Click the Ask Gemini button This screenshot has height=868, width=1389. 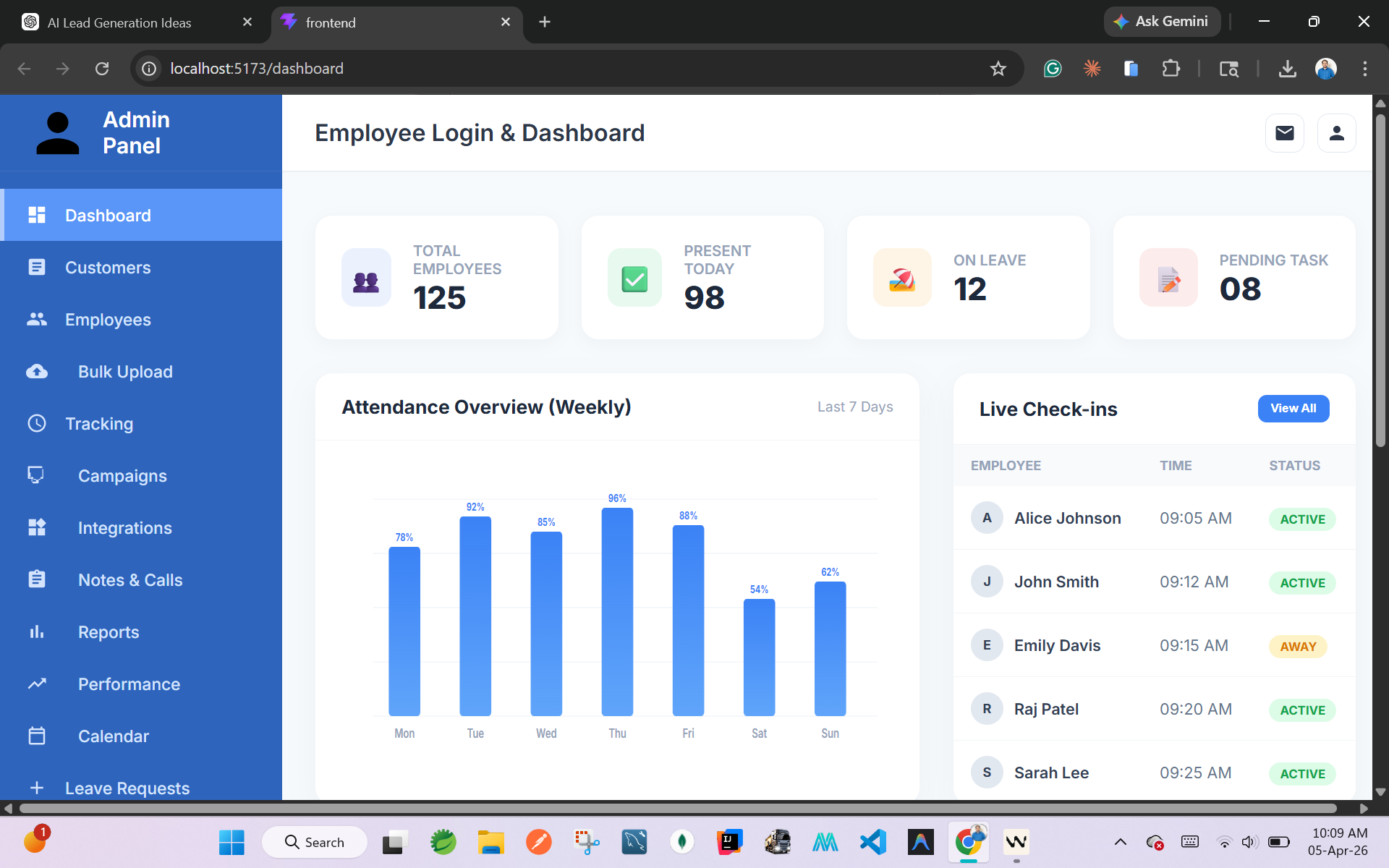coord(1162,22)
